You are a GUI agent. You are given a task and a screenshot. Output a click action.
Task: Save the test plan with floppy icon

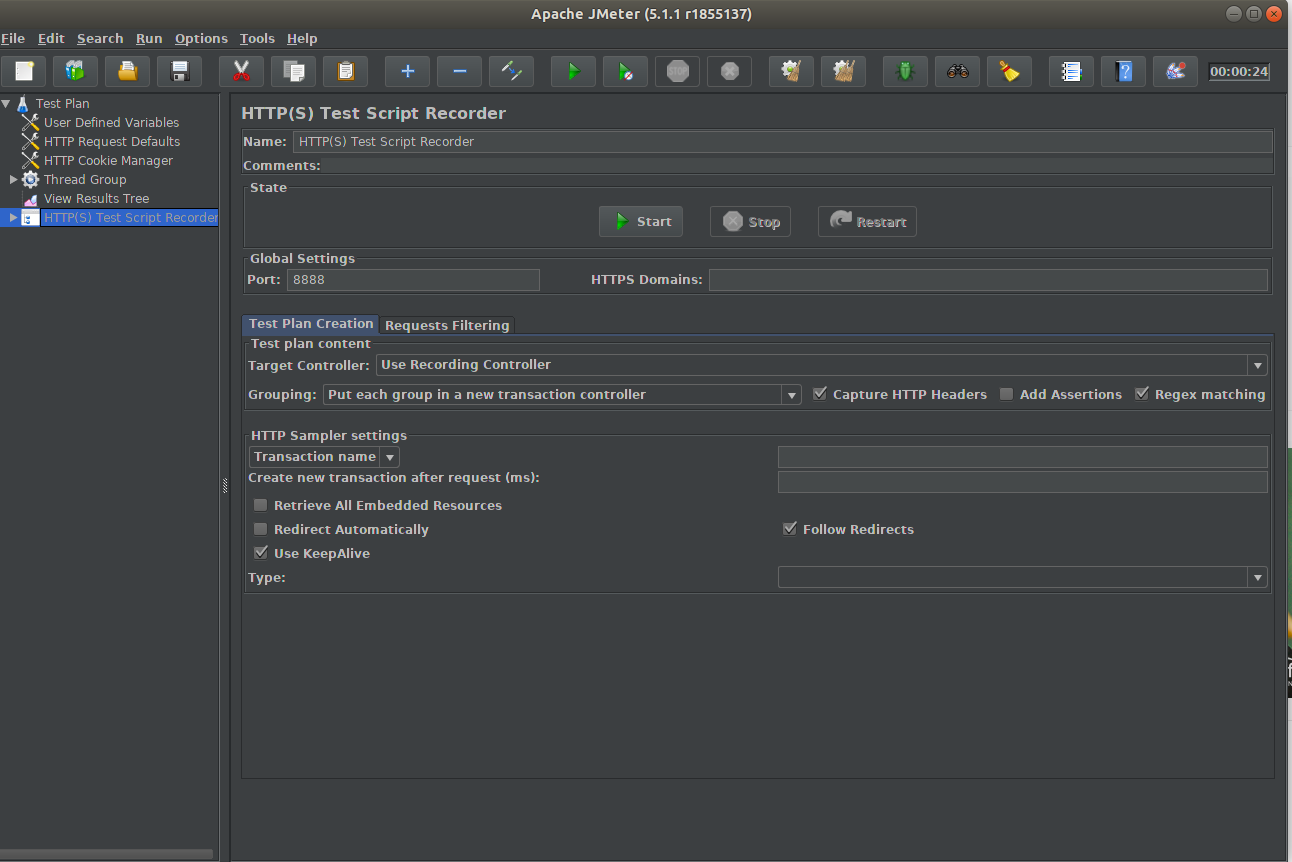180,71
